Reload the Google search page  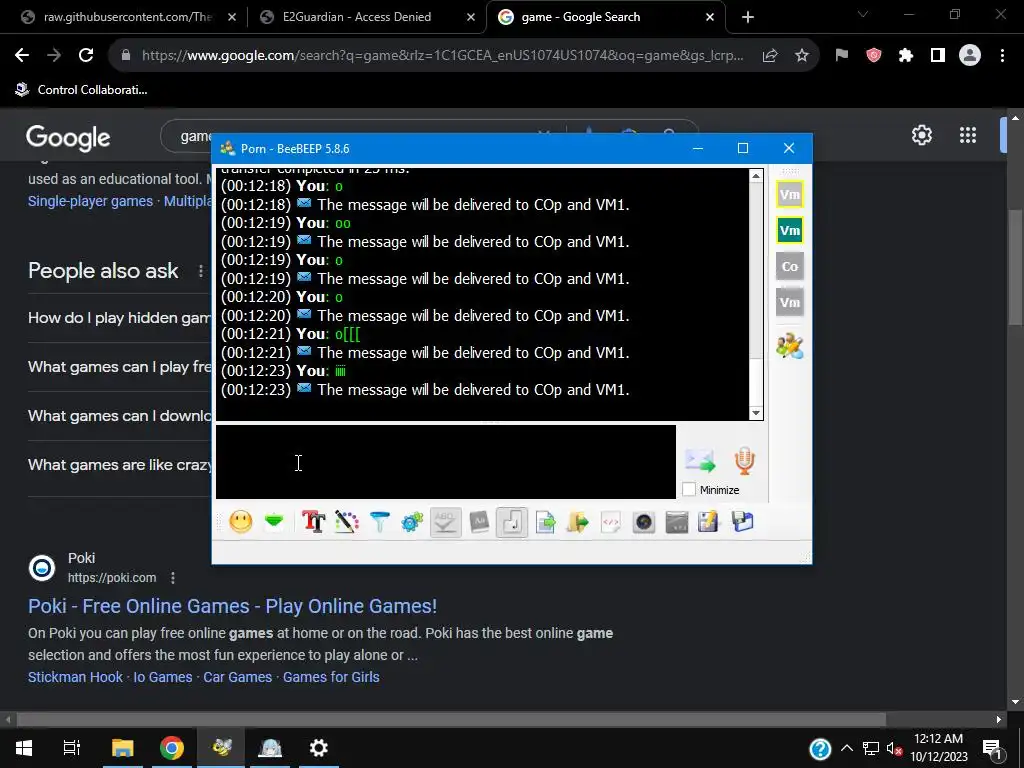pyautogui.click(x=86, y=56)
